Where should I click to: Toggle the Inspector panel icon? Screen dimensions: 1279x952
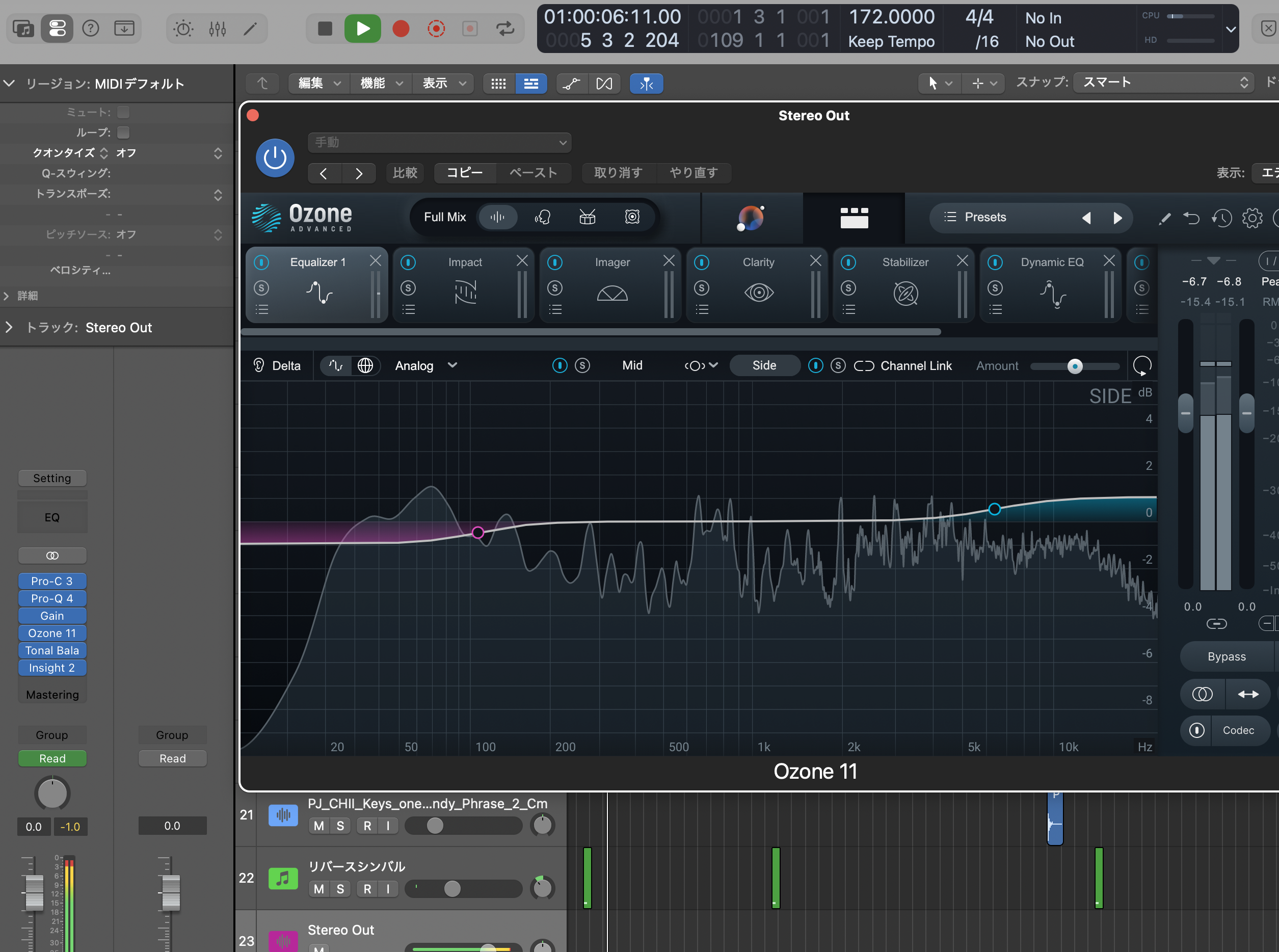coord(57,28)
